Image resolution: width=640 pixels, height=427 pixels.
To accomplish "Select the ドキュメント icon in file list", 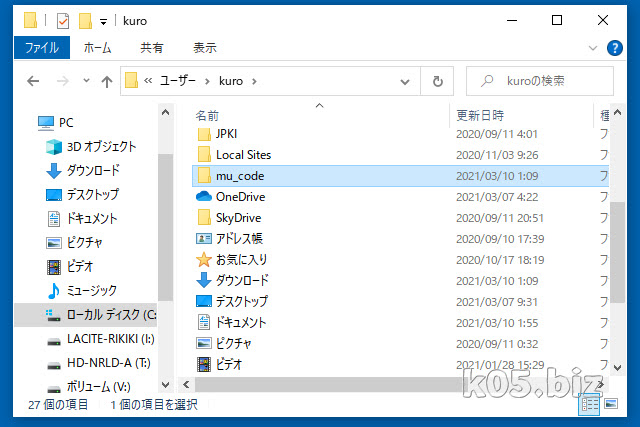I will pyautogui.click(x=204, y=322).
